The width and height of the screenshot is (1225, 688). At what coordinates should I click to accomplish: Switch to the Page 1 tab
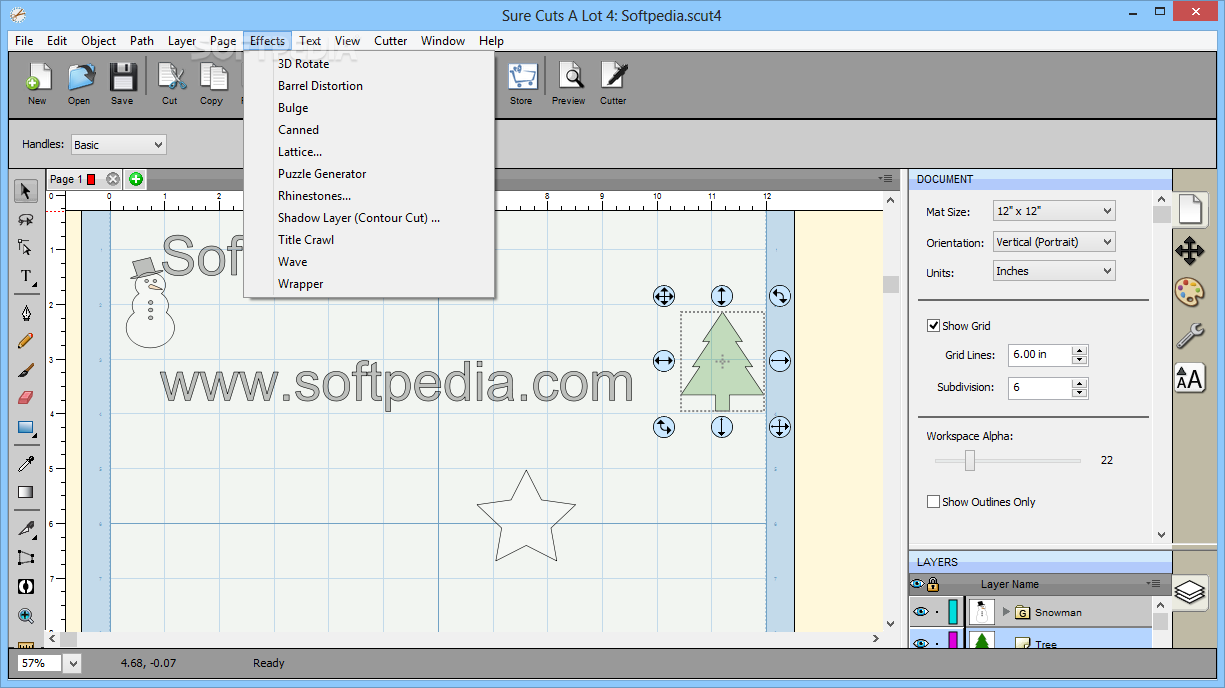pos(72,179)
